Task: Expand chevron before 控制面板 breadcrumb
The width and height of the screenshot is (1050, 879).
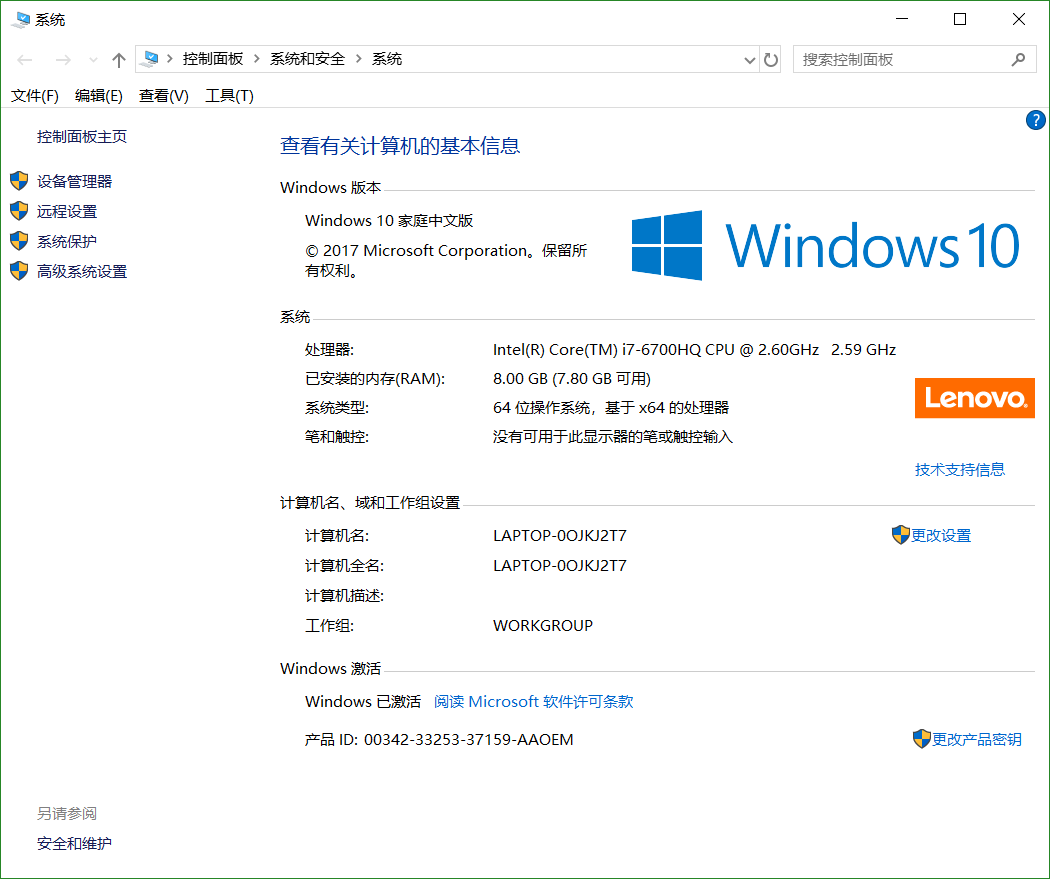Action: (170, 59)
